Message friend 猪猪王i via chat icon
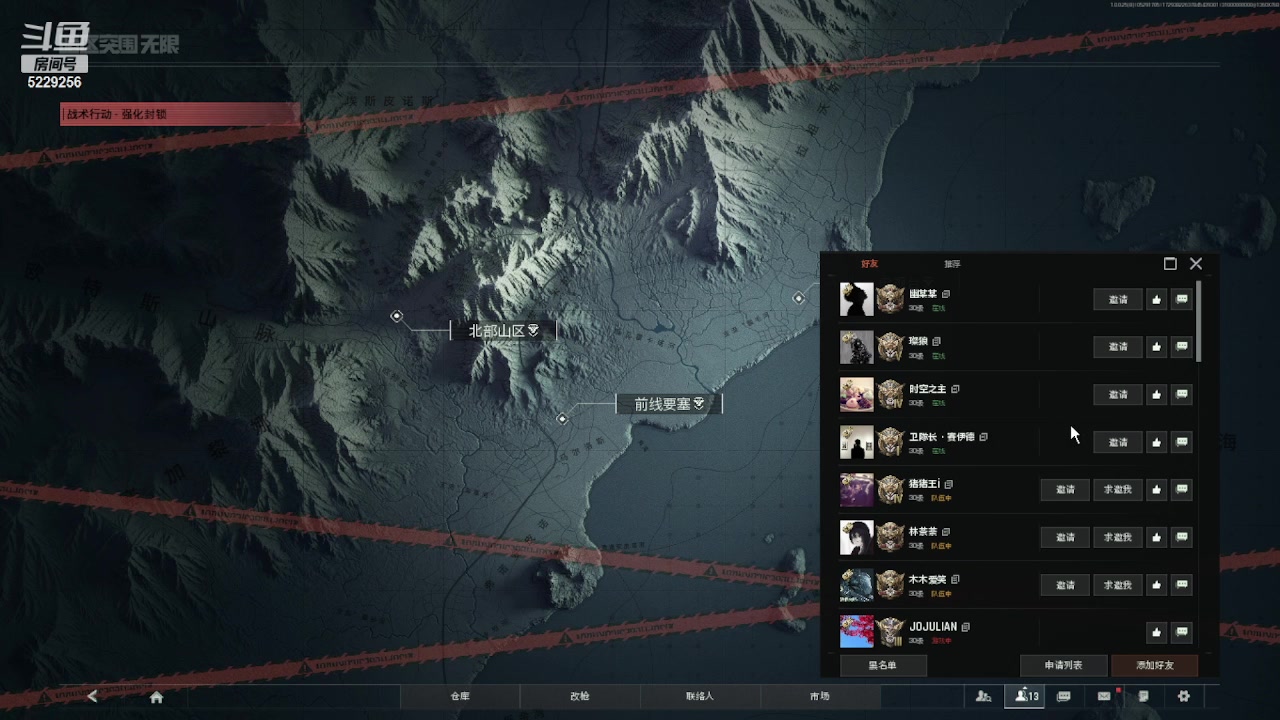The image size is (1280, 720). click(1182, 489)
